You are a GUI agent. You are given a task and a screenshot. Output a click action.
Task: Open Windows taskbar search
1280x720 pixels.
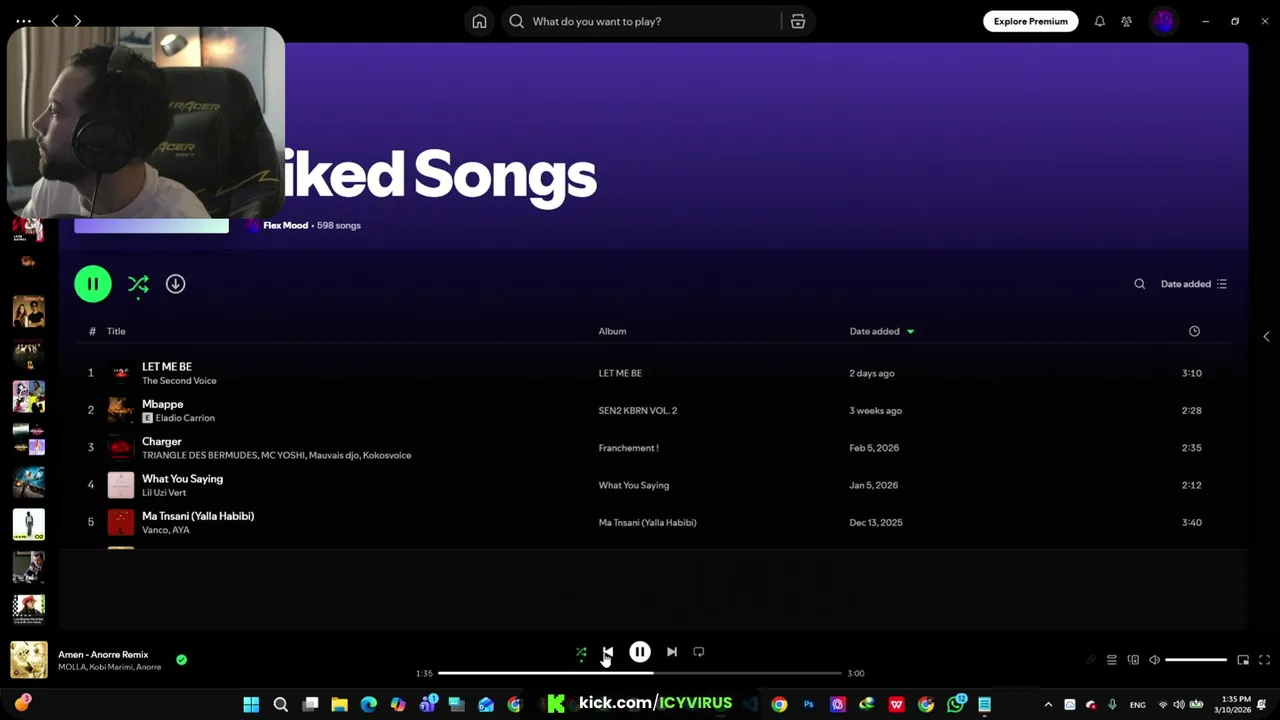(x=281, y=704)
